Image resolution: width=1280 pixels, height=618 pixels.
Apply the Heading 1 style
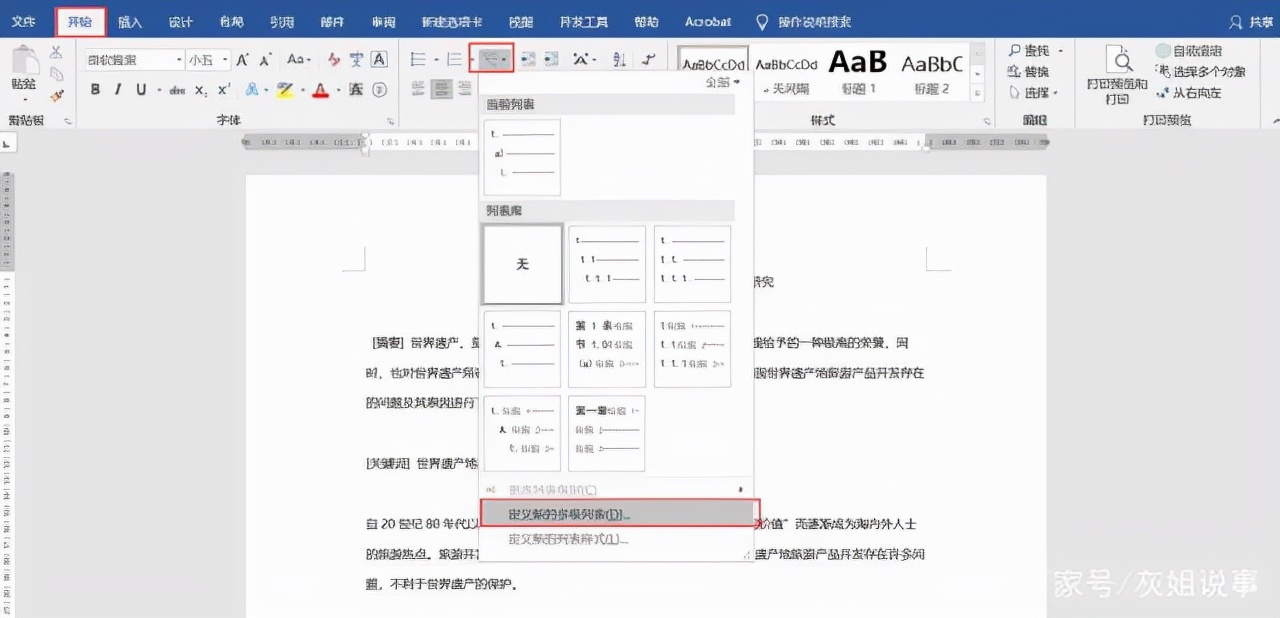pos(858,72)
